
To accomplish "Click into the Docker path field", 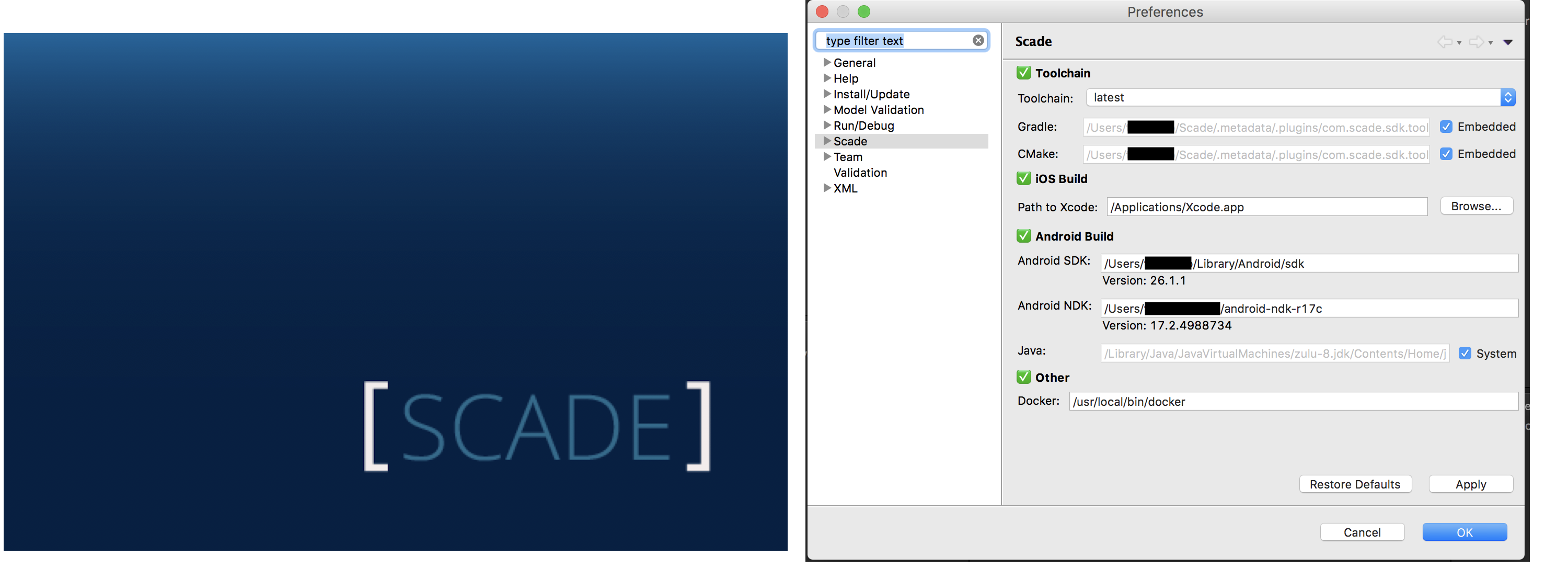I will 1293,402.
